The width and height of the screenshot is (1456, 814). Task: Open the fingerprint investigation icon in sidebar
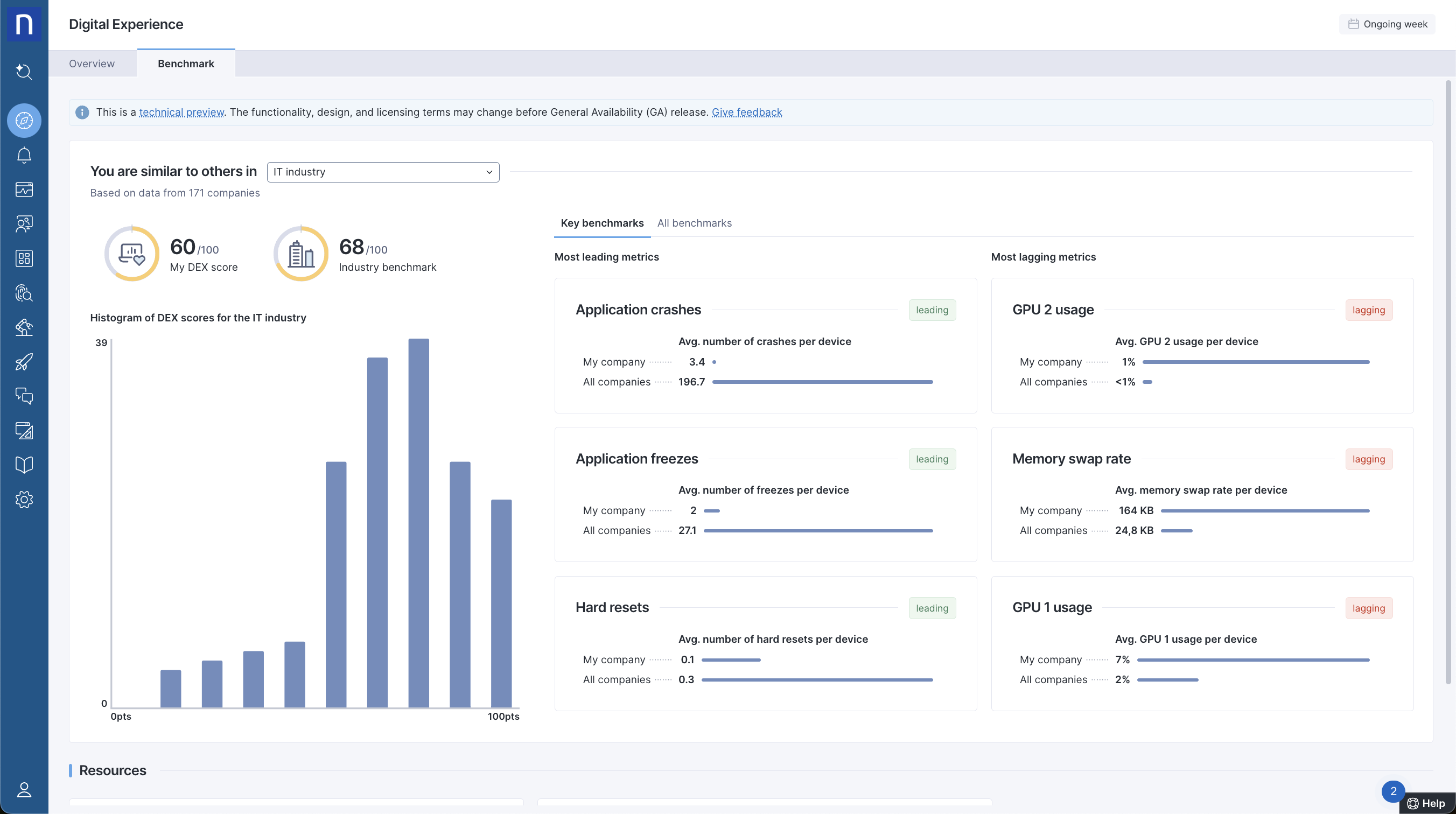click(x=24, y=293)
